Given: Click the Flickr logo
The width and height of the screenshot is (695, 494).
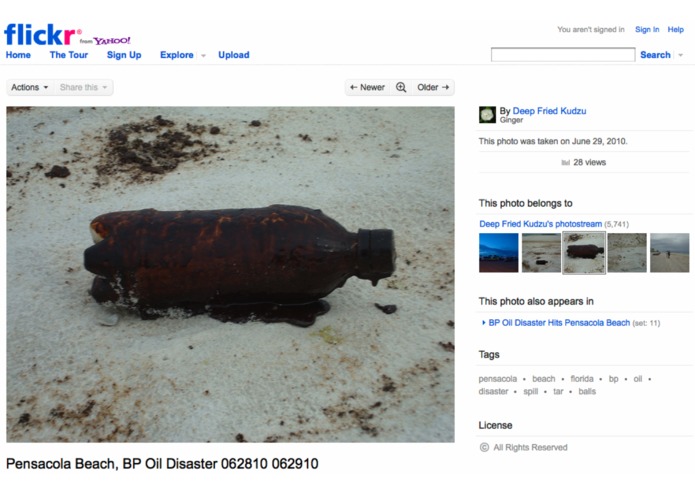Looking at the screenshot, I should tap(43, 34).
